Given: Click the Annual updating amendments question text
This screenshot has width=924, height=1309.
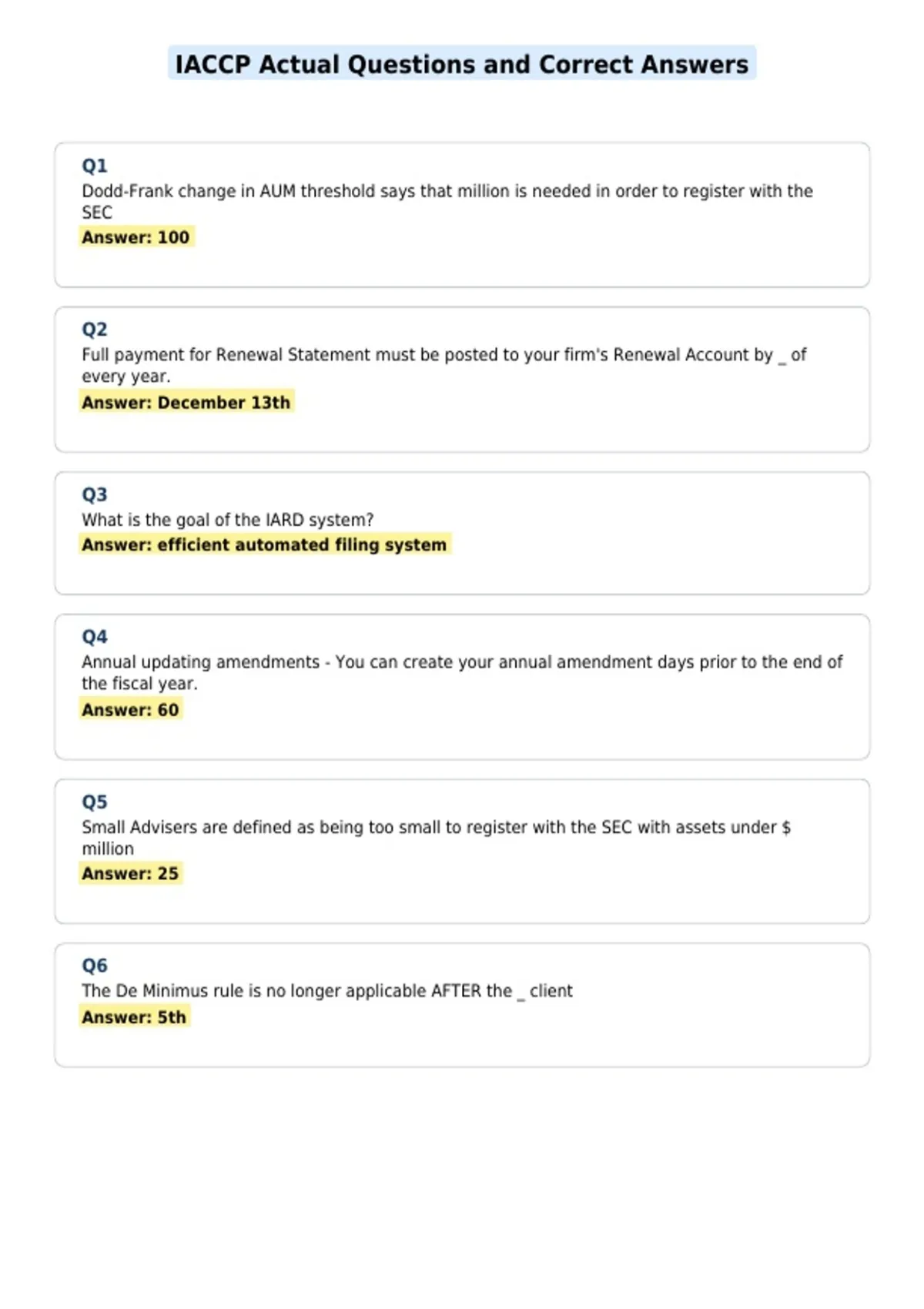Looking at the screenshot, I should [462, 672].
